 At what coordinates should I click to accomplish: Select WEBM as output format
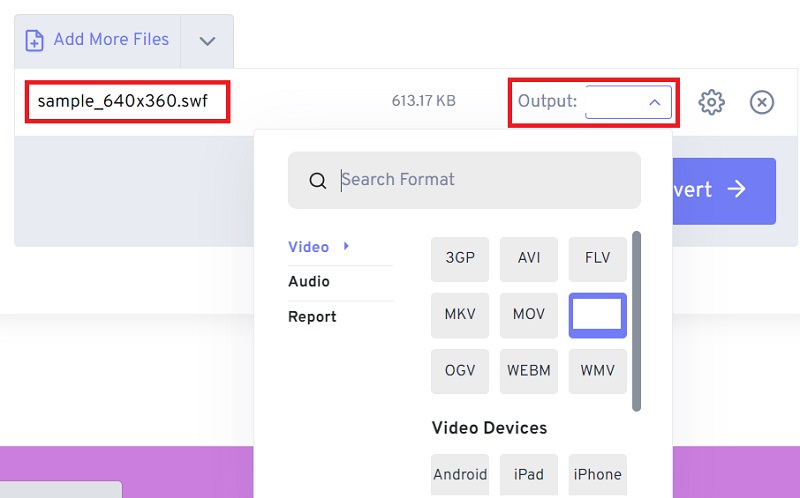tap(529, 370)
